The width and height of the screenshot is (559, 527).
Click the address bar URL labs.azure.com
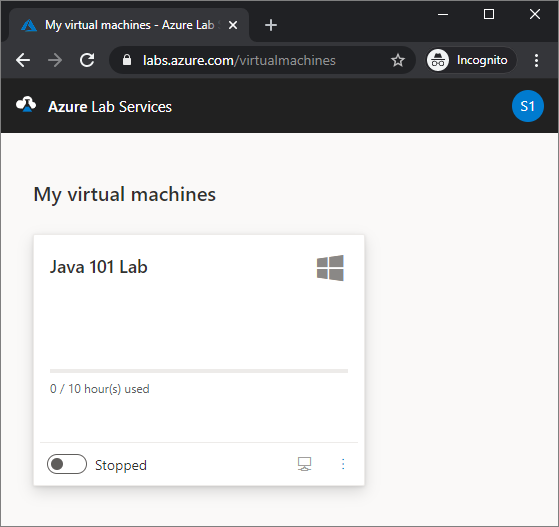[239, 60]
